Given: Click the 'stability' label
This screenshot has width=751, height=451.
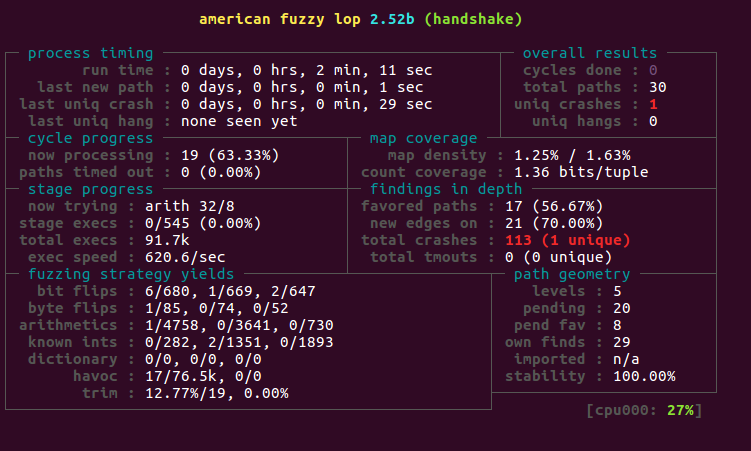Looking at the screenshot, I should (x=545, y=376).
